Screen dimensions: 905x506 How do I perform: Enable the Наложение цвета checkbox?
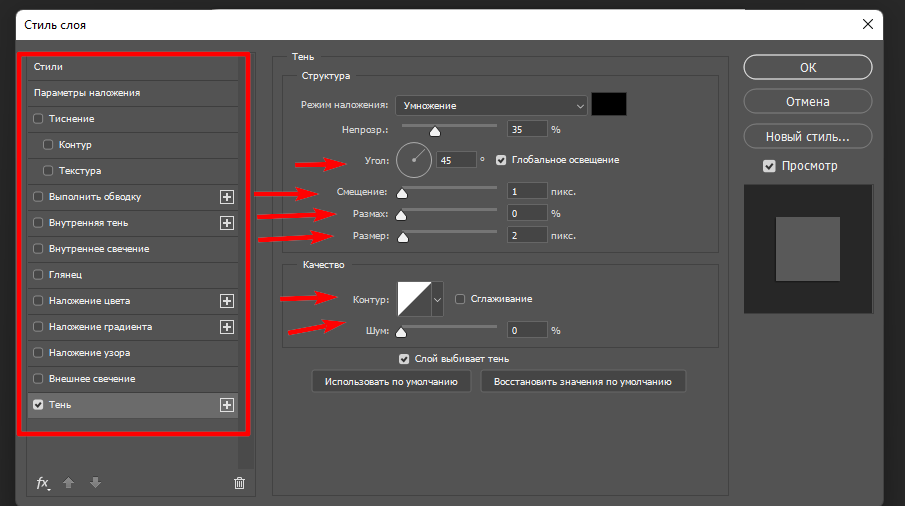(38, 301)
